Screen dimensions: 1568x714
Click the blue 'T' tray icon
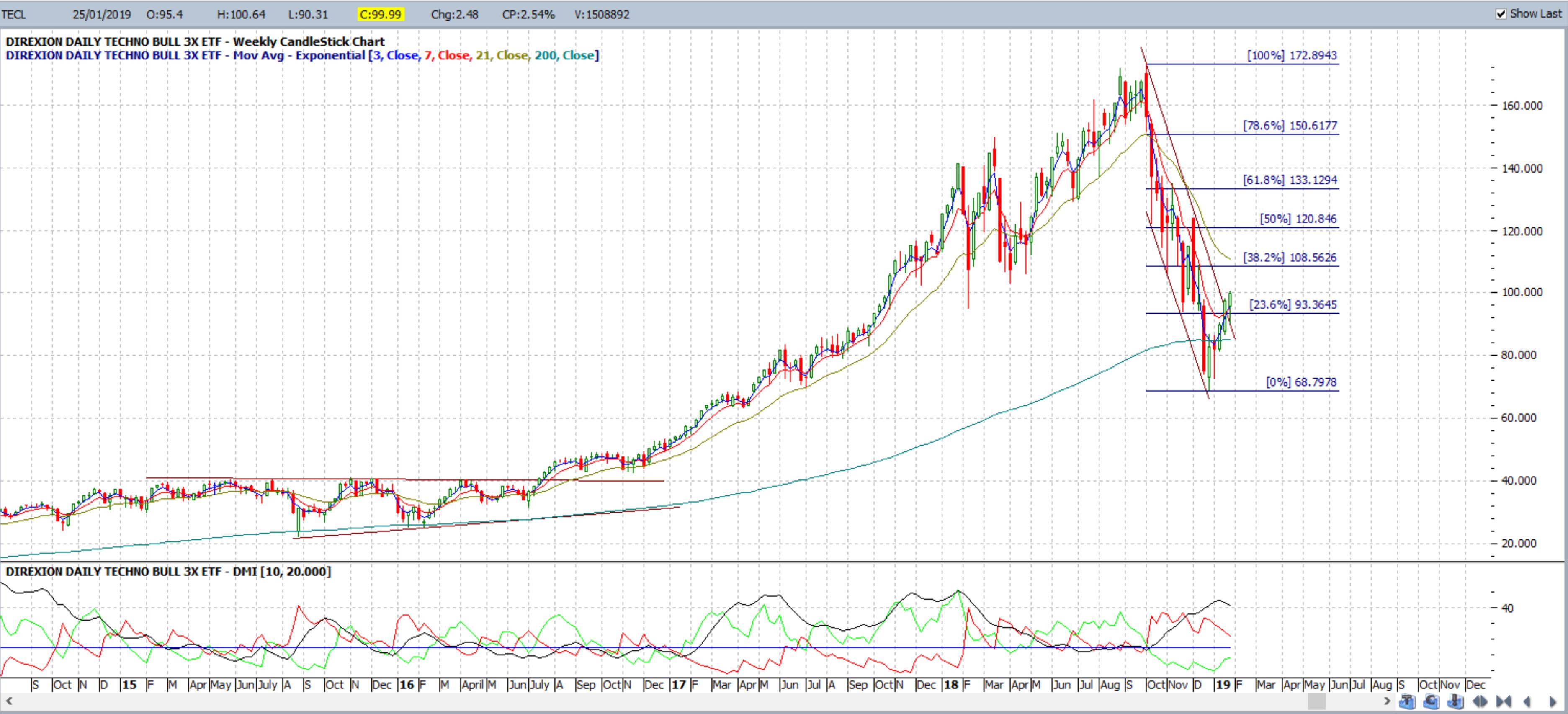(x=1407, y=701)
